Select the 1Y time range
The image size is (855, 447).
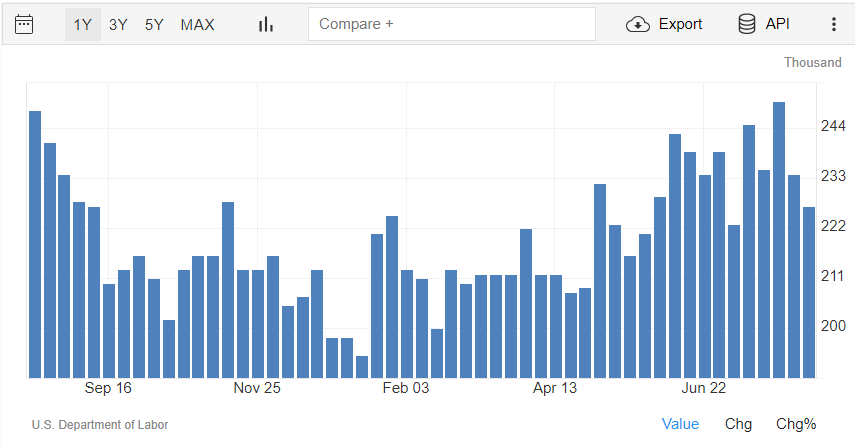(x=83, y=25)
